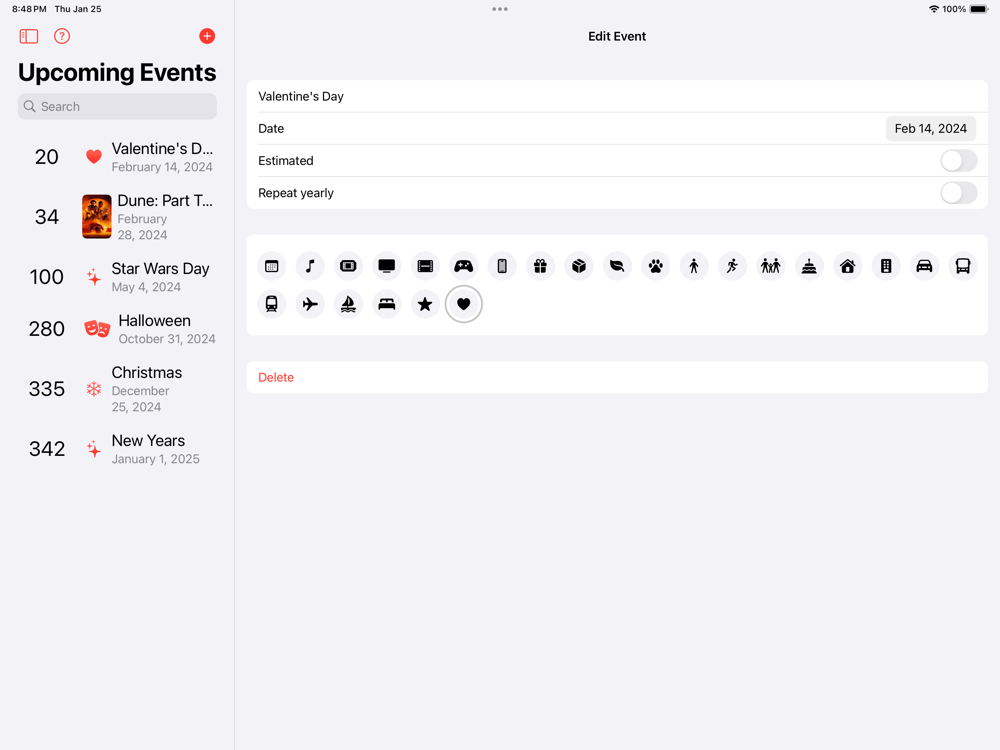Select the bus icon
The width and height of the screenshot is (1000, 750).
(963, 266)
